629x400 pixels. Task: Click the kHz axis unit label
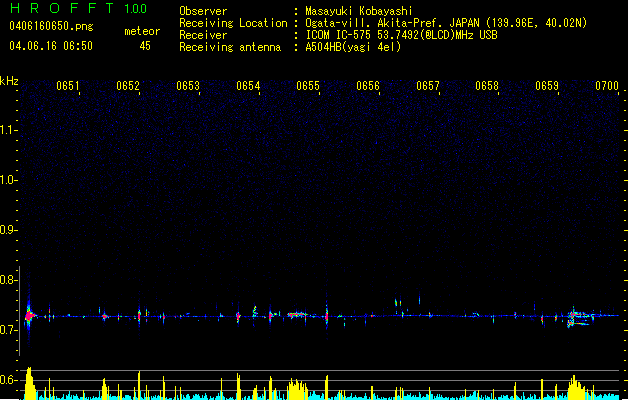pos(9,81)
